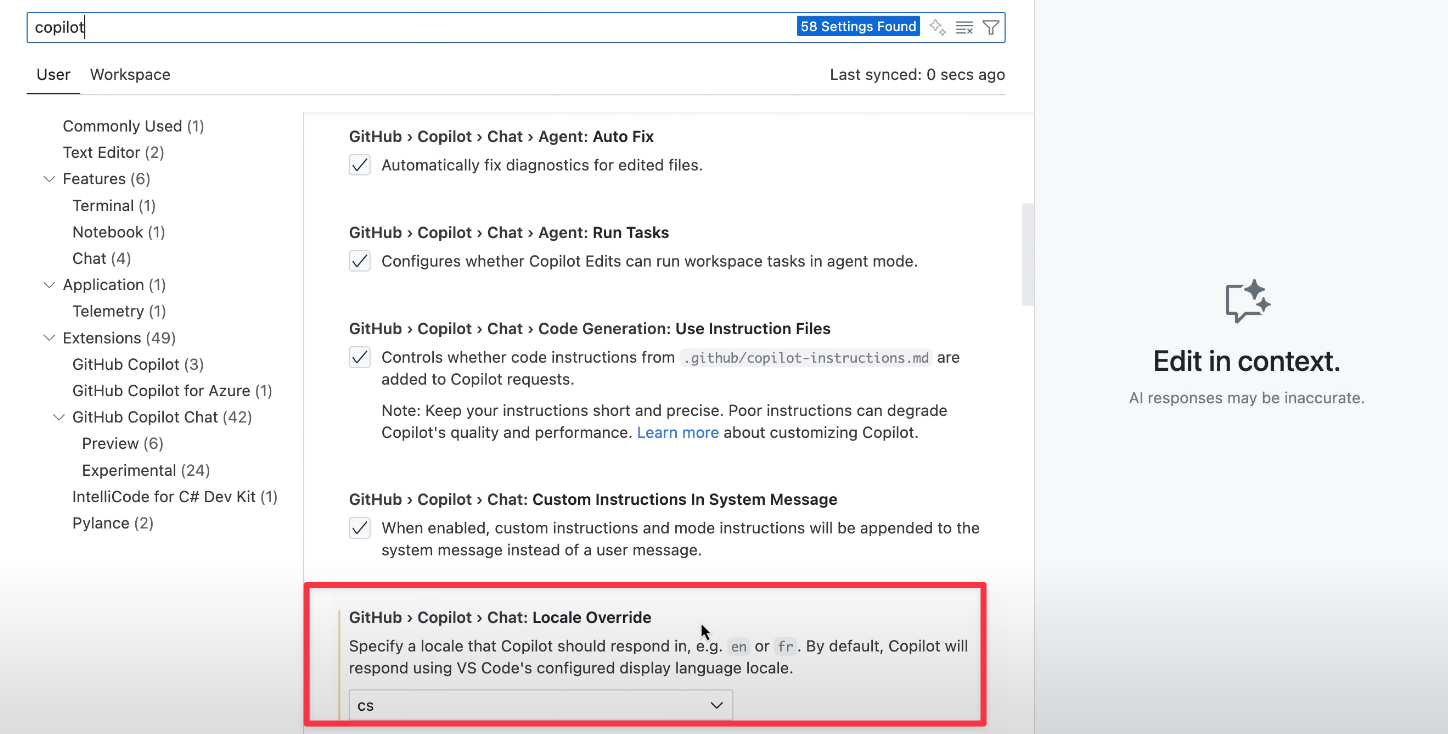1448x734 pixels.
Task: Click the settings list vertical scrollbar
Action: pyautogui.click(x=1027, y=254)
